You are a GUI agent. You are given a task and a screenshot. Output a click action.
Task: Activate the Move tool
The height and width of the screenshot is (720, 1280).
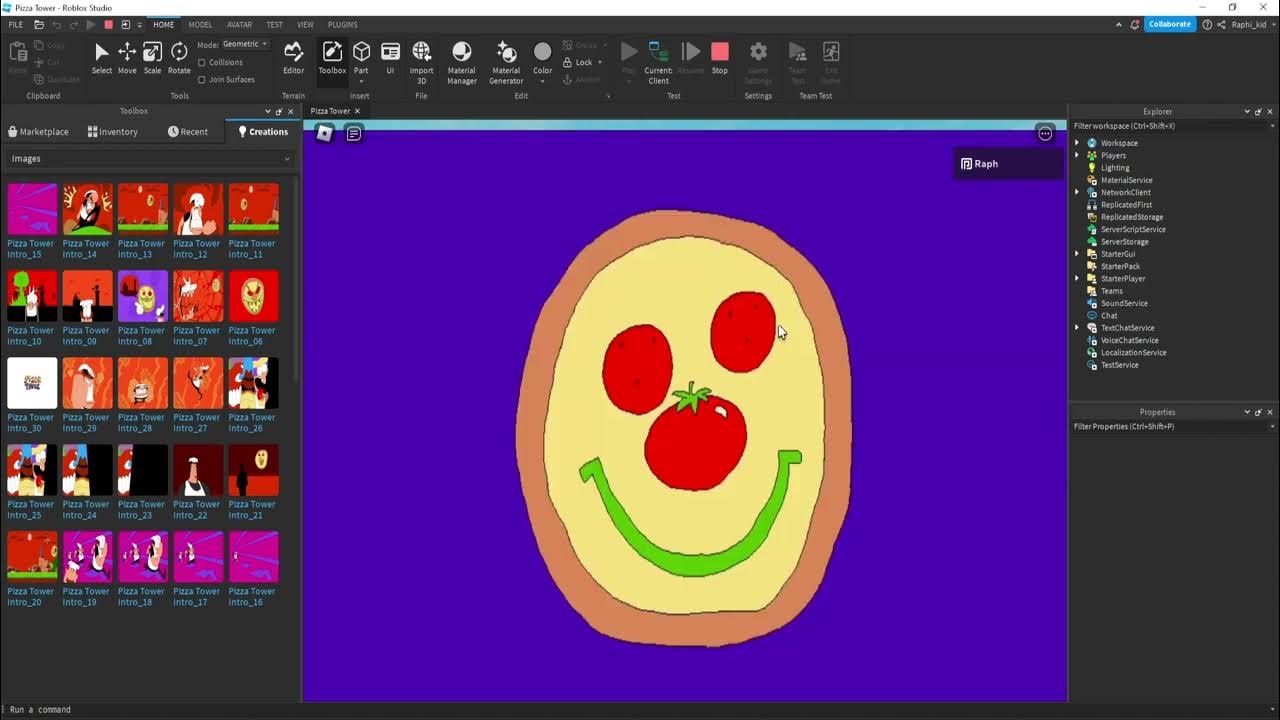pos(127,59)
